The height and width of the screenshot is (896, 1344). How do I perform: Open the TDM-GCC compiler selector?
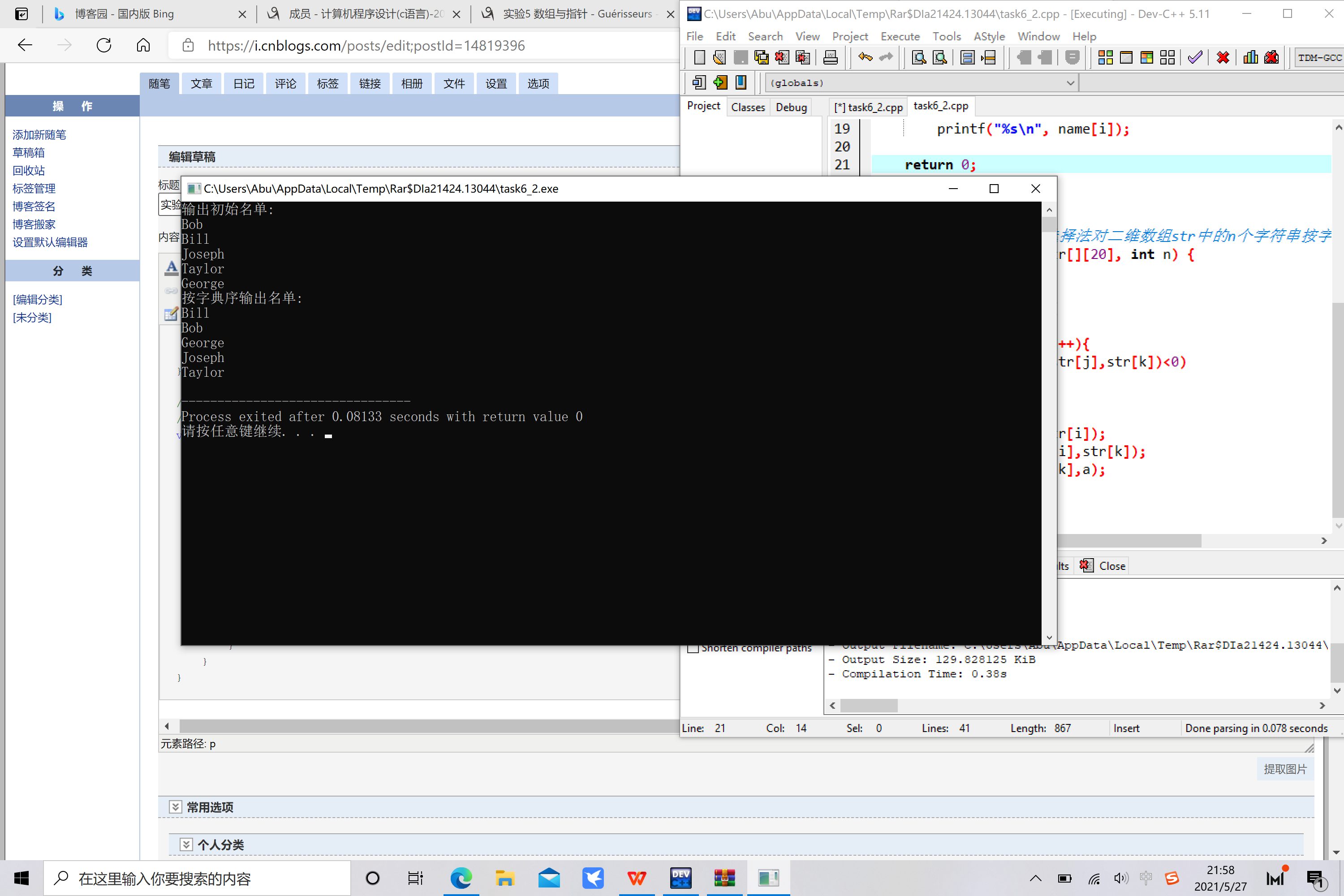coord(1319,57)
